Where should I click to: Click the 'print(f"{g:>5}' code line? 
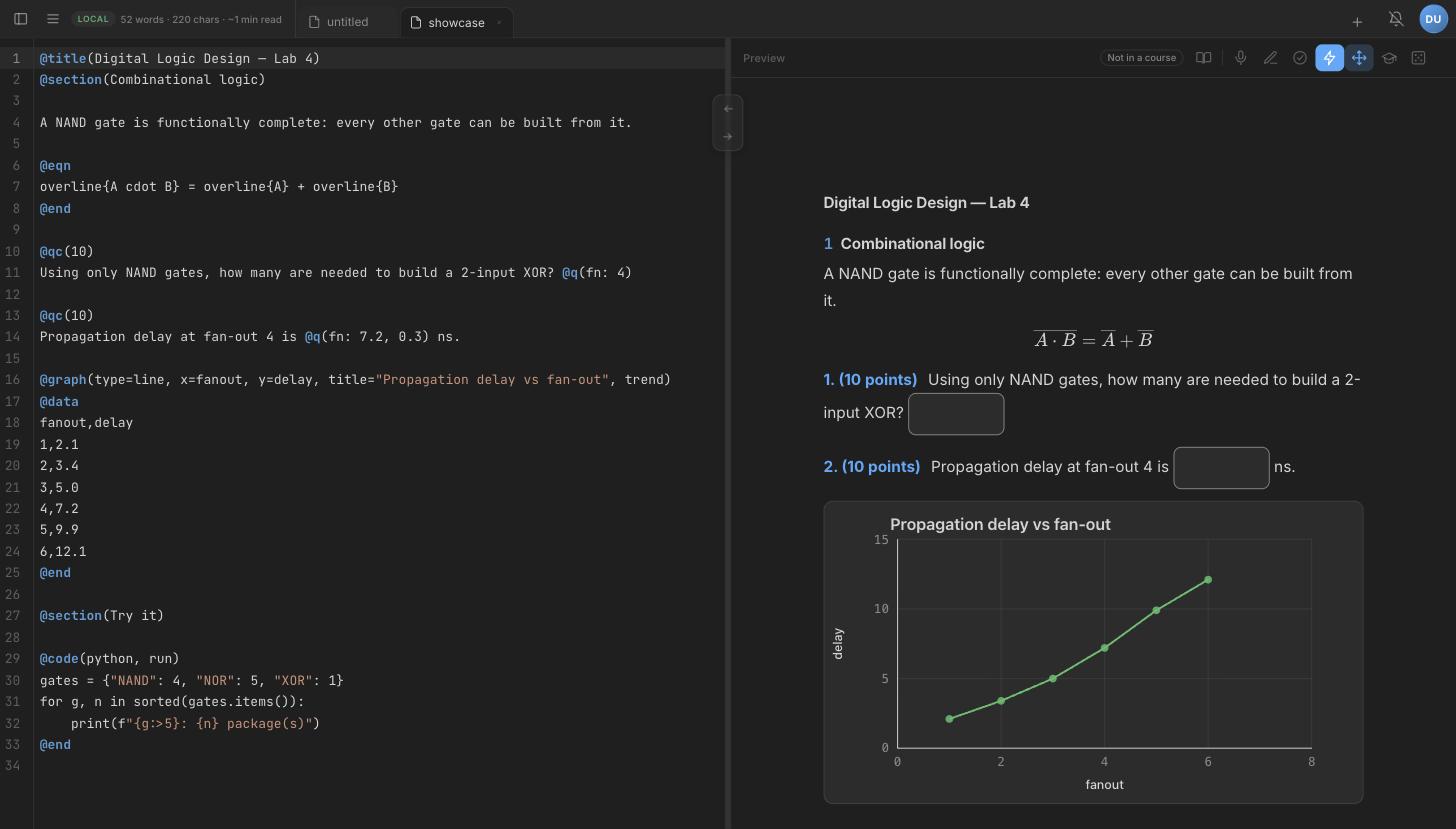(195, 723)
